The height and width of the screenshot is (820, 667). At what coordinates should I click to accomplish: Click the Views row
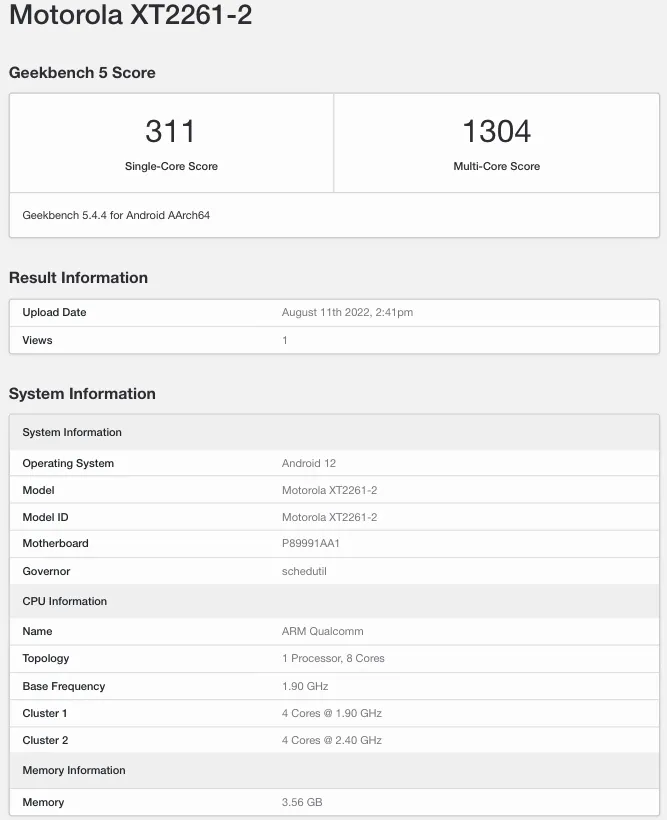tap(334, 340)
